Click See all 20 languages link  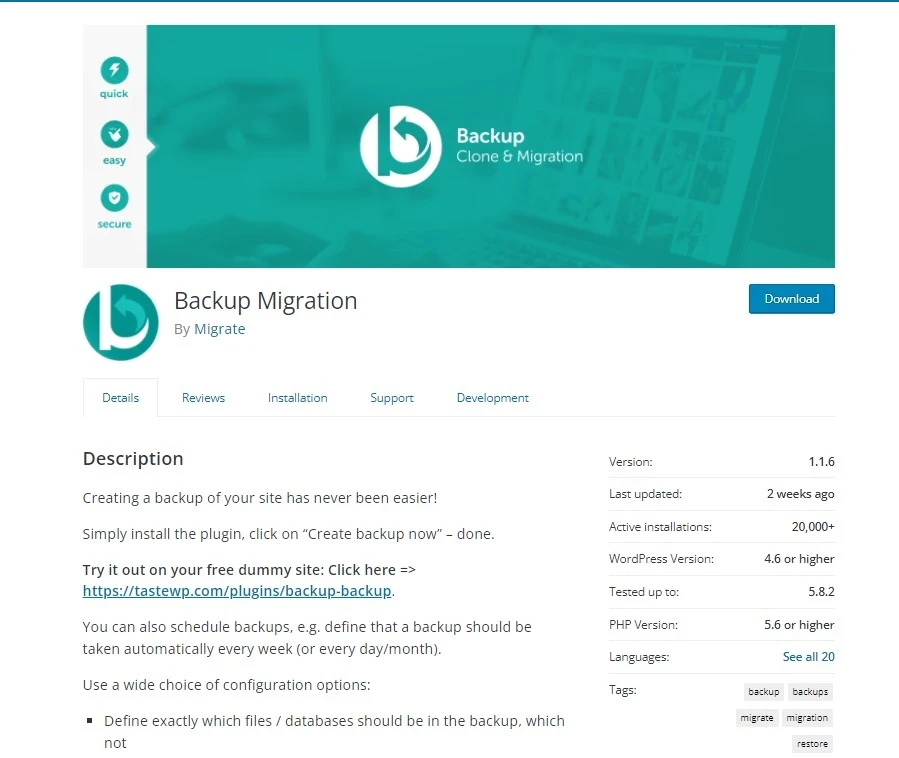coord(808,657)
